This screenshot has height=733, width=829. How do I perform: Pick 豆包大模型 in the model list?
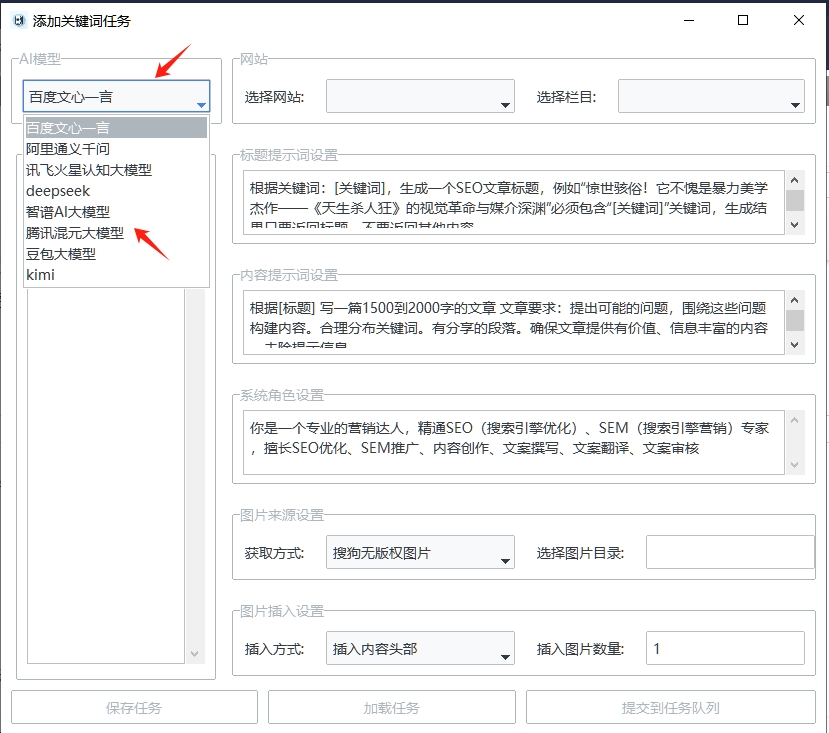(x=116, y=254)
